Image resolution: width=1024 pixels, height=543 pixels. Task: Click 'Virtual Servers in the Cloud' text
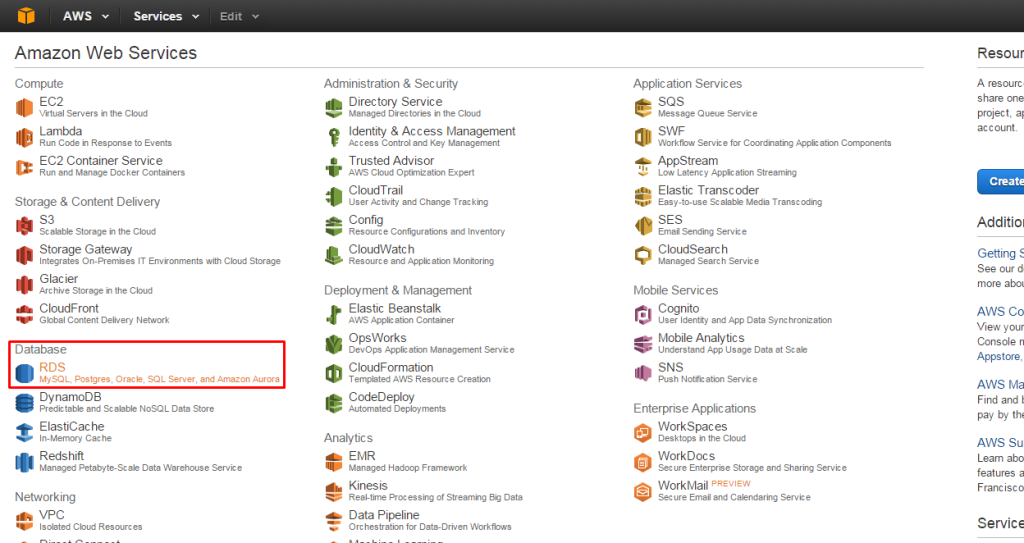point(93,113)
